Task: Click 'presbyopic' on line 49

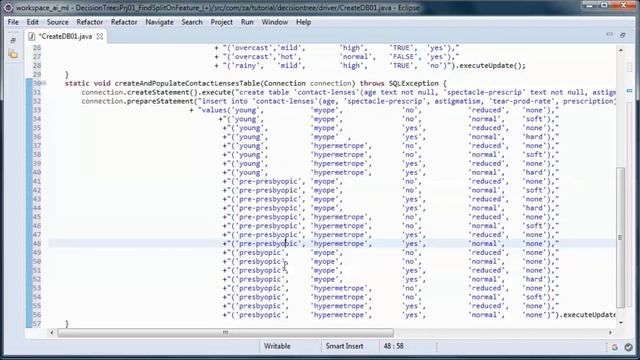Action: coord(260,253)
